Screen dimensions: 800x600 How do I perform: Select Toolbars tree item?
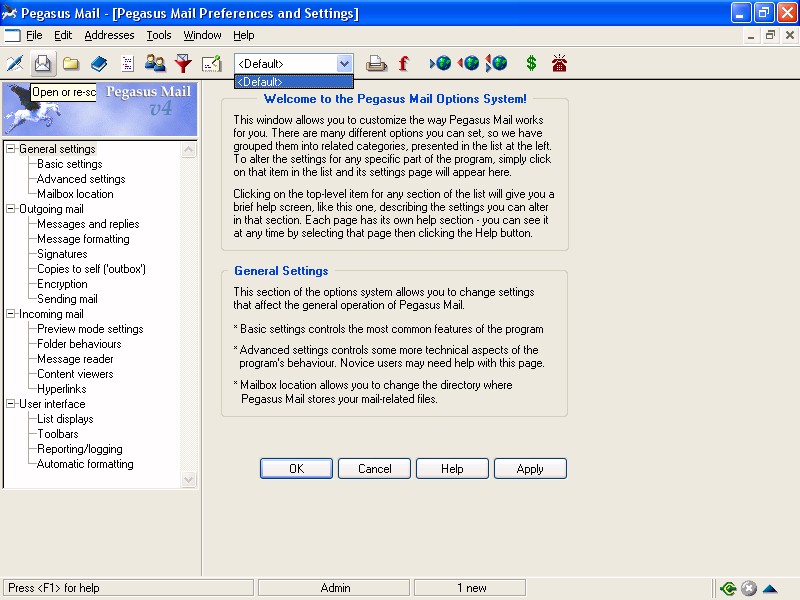pyautogui.click(x=58, y=434)
